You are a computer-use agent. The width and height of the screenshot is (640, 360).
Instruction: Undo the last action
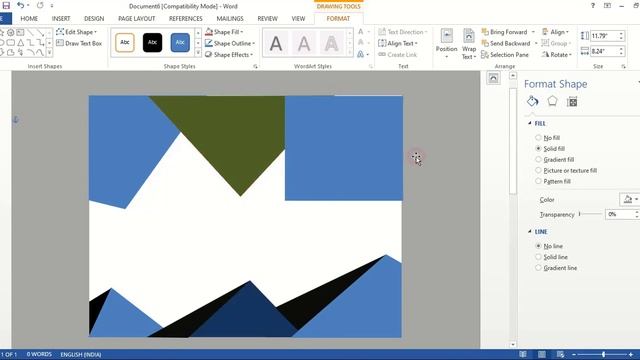point(20,6)
